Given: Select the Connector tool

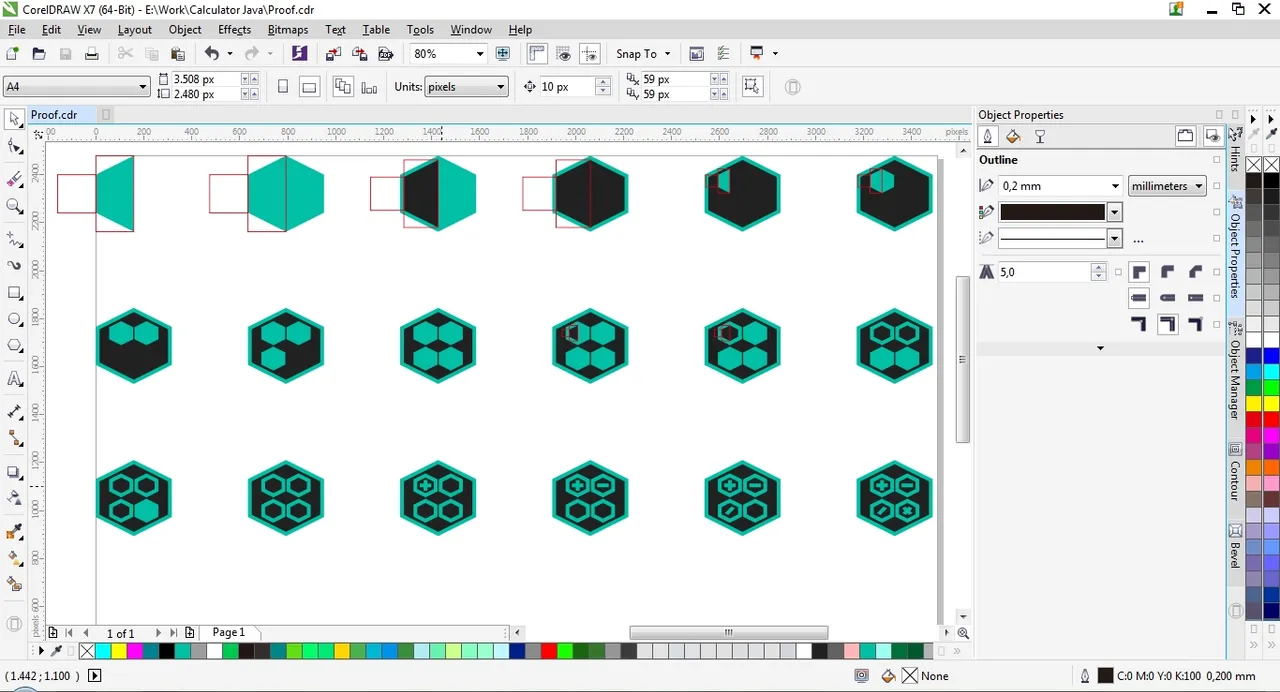Looking at the screenshot, I should (14, 439).
